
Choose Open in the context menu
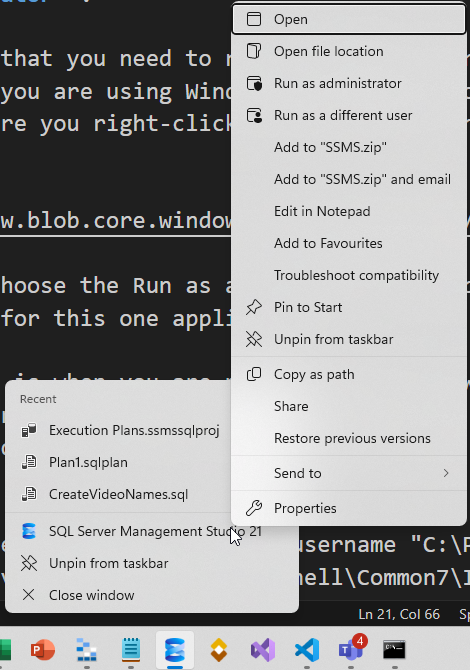tap(349, 19)
